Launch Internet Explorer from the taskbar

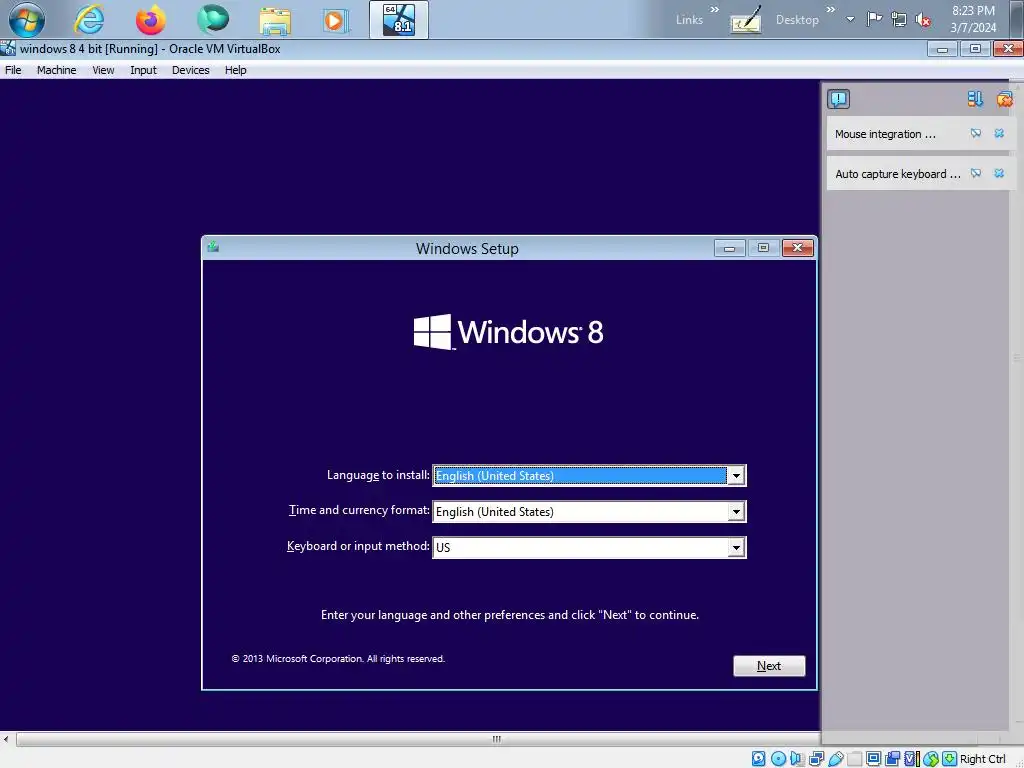(x=89, y=19)
